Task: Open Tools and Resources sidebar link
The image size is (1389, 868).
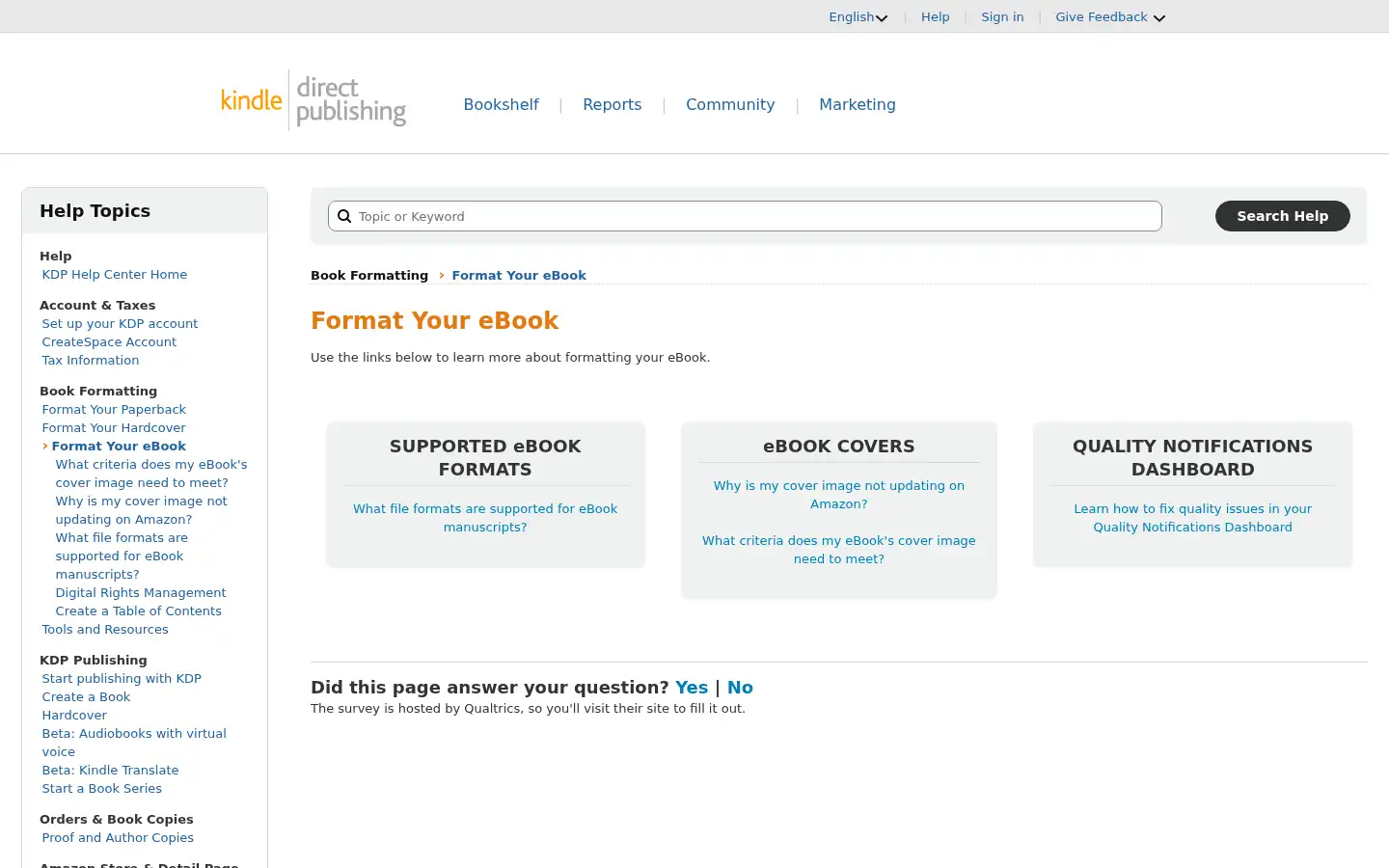Action: tap(104, 629)
